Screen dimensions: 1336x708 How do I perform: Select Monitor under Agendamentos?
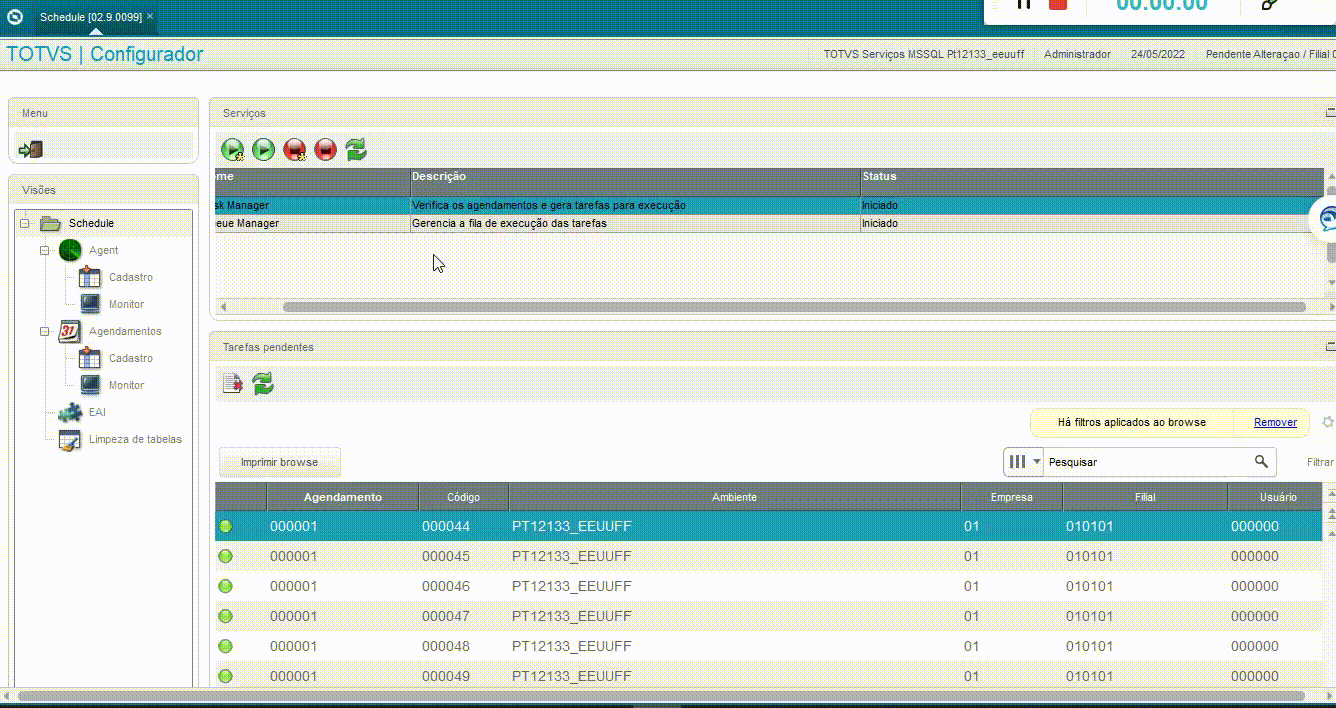click(126, 385)
